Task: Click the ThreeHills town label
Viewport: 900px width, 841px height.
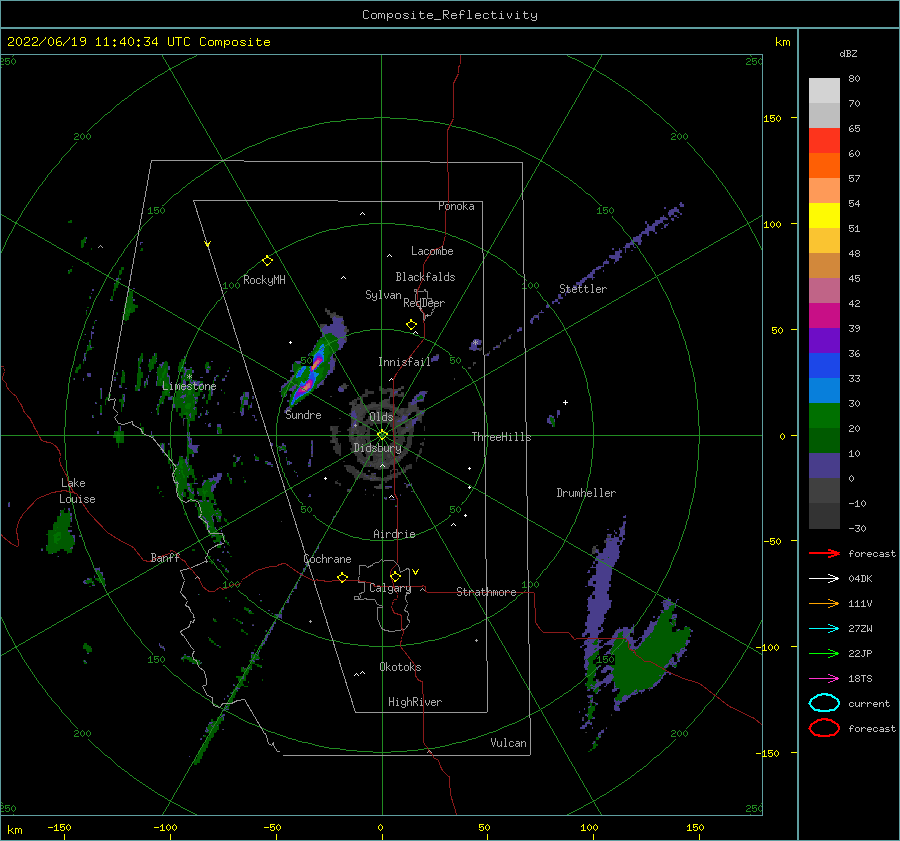Action: pos(502,437)
